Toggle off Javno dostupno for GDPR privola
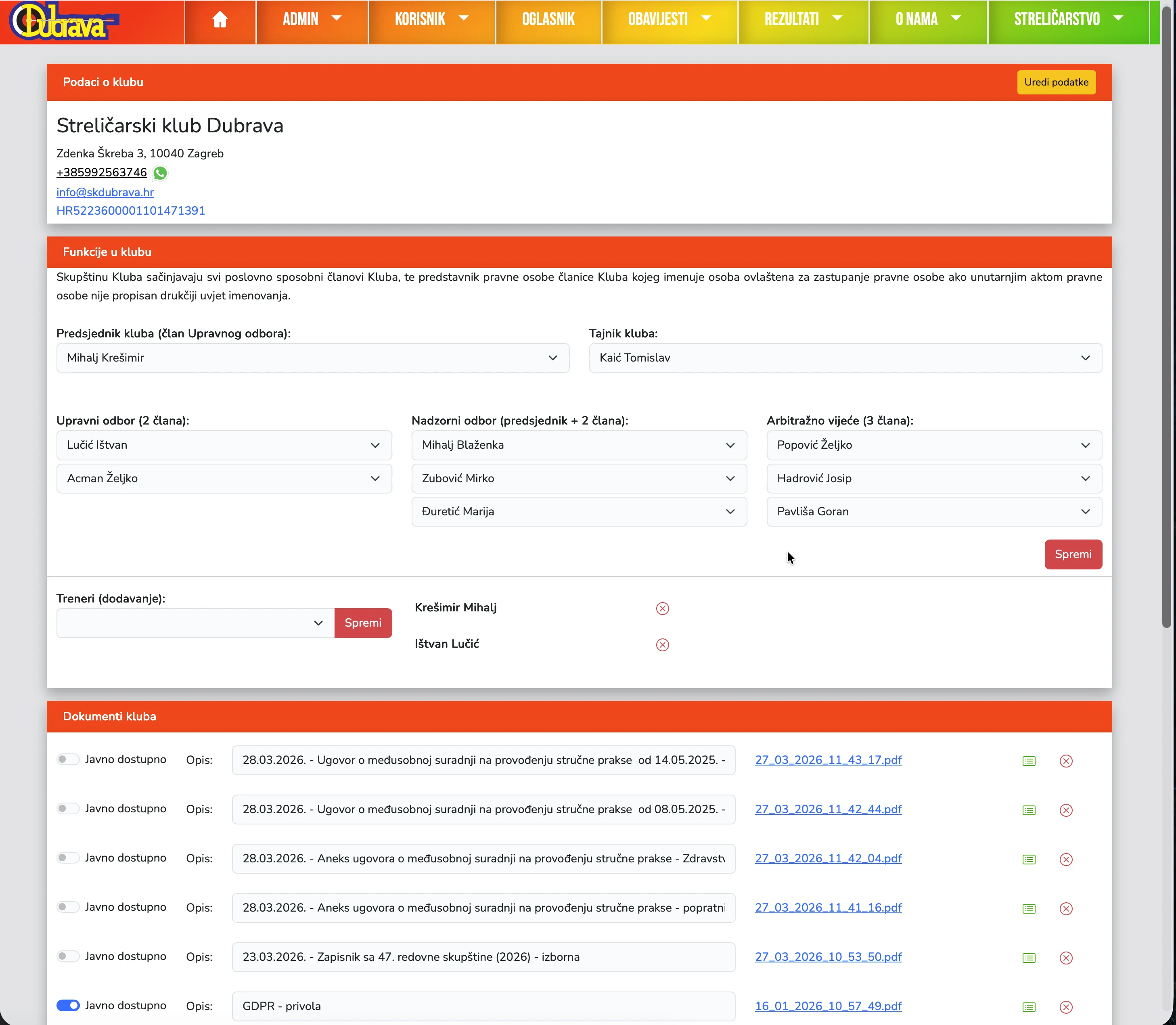Image resolution: width=1176 pixels, height=1025 pixels. 68,1006
